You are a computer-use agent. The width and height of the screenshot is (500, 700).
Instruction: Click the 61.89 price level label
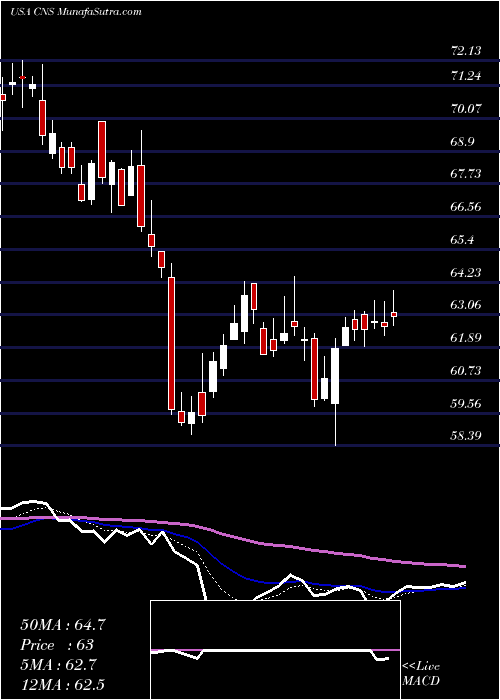point(466,338)
